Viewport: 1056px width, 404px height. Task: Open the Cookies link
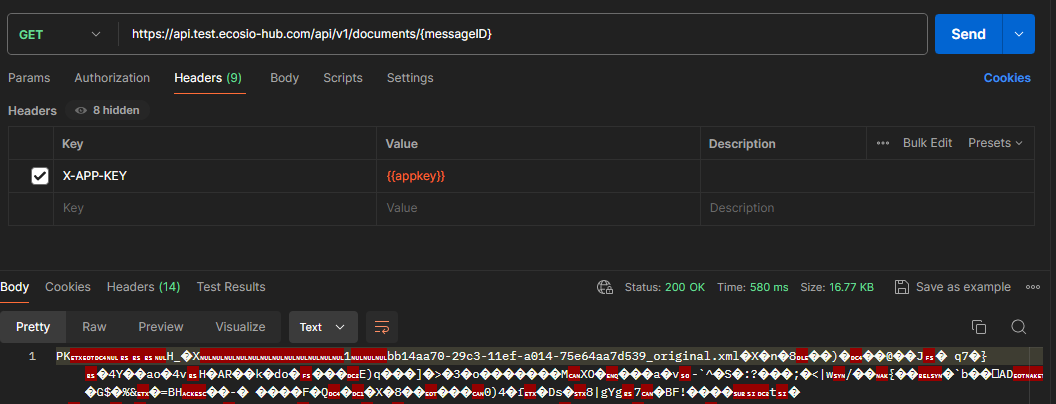[1006, 78]
